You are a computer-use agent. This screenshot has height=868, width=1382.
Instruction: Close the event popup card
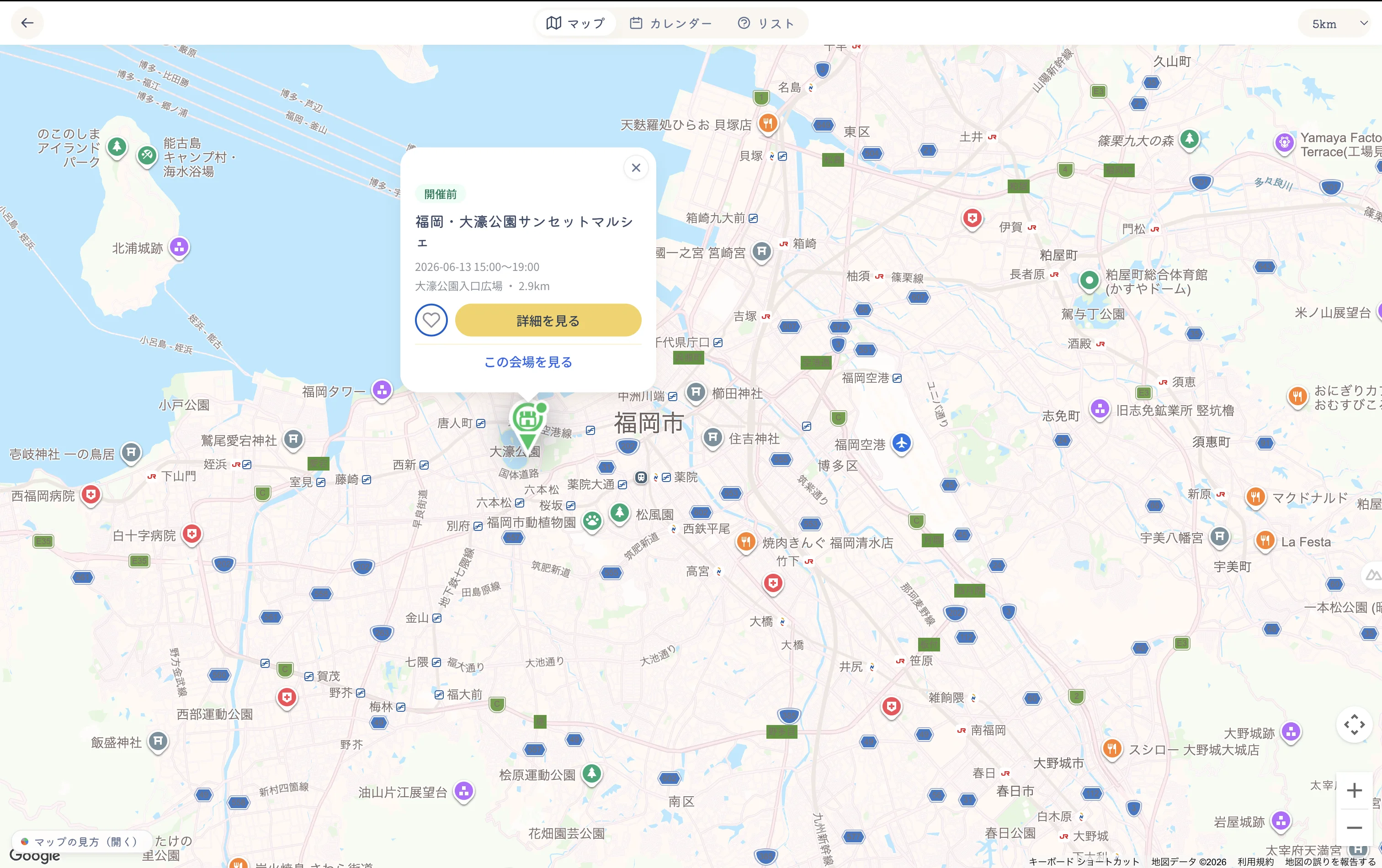tap(636, 168)
